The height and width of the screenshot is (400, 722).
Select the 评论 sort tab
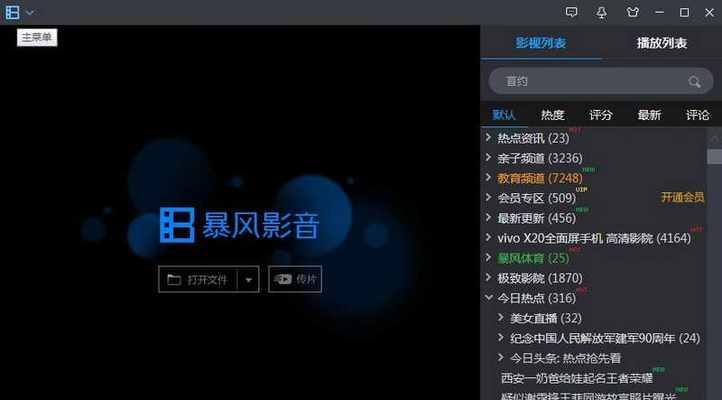698,115
